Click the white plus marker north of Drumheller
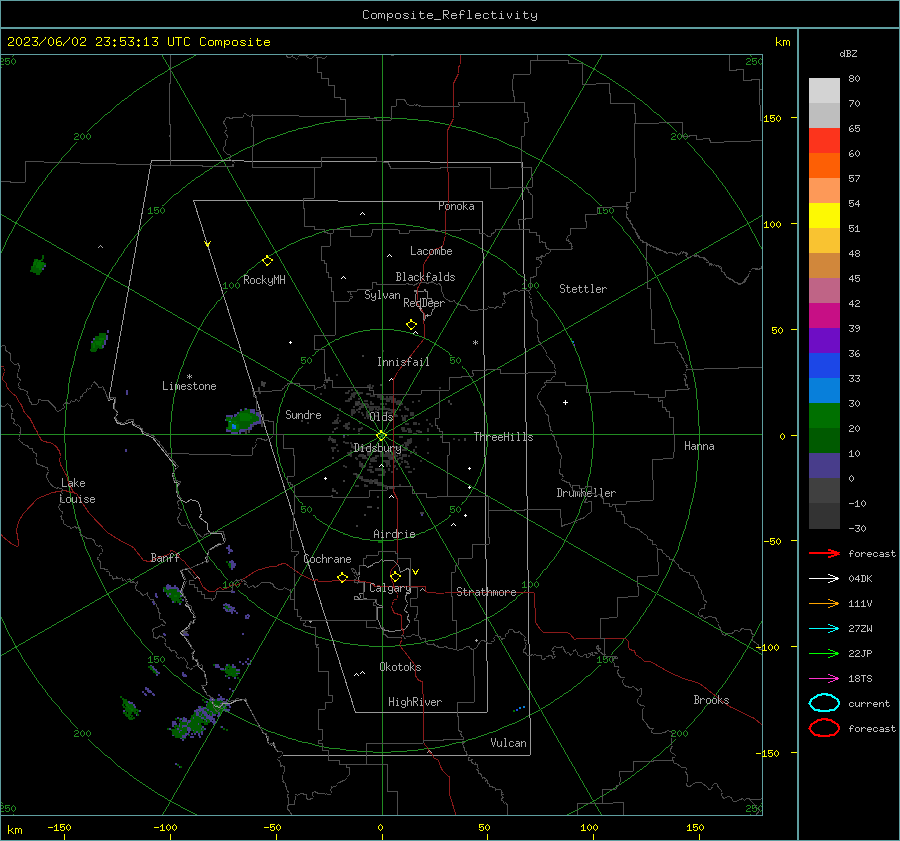Image resolution: width=900 pixels, height=841 pixels. [565, 402]
